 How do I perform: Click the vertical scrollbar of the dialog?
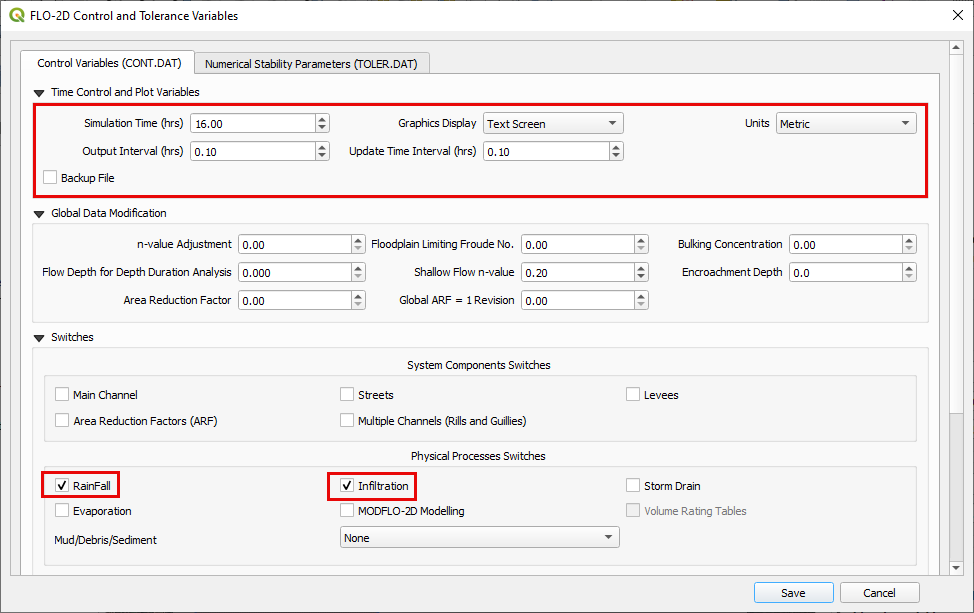[955, 300]
